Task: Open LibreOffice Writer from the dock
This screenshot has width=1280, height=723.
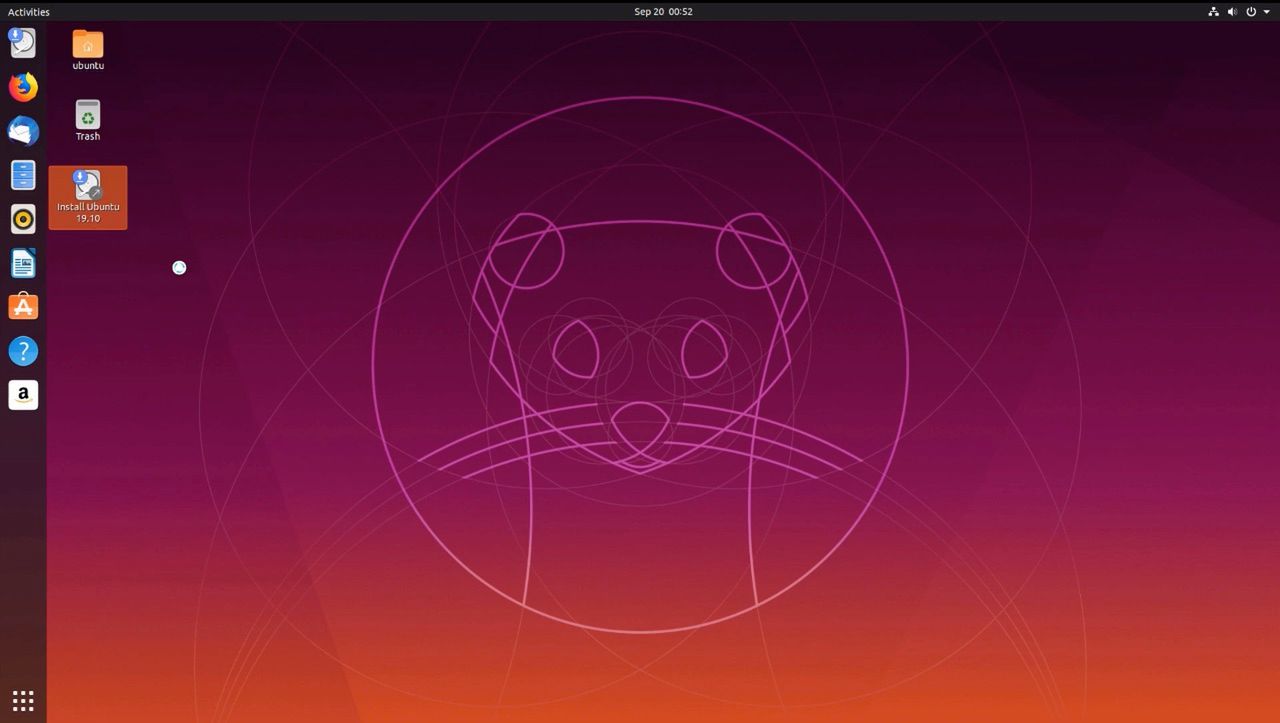Action: (23, 263)
